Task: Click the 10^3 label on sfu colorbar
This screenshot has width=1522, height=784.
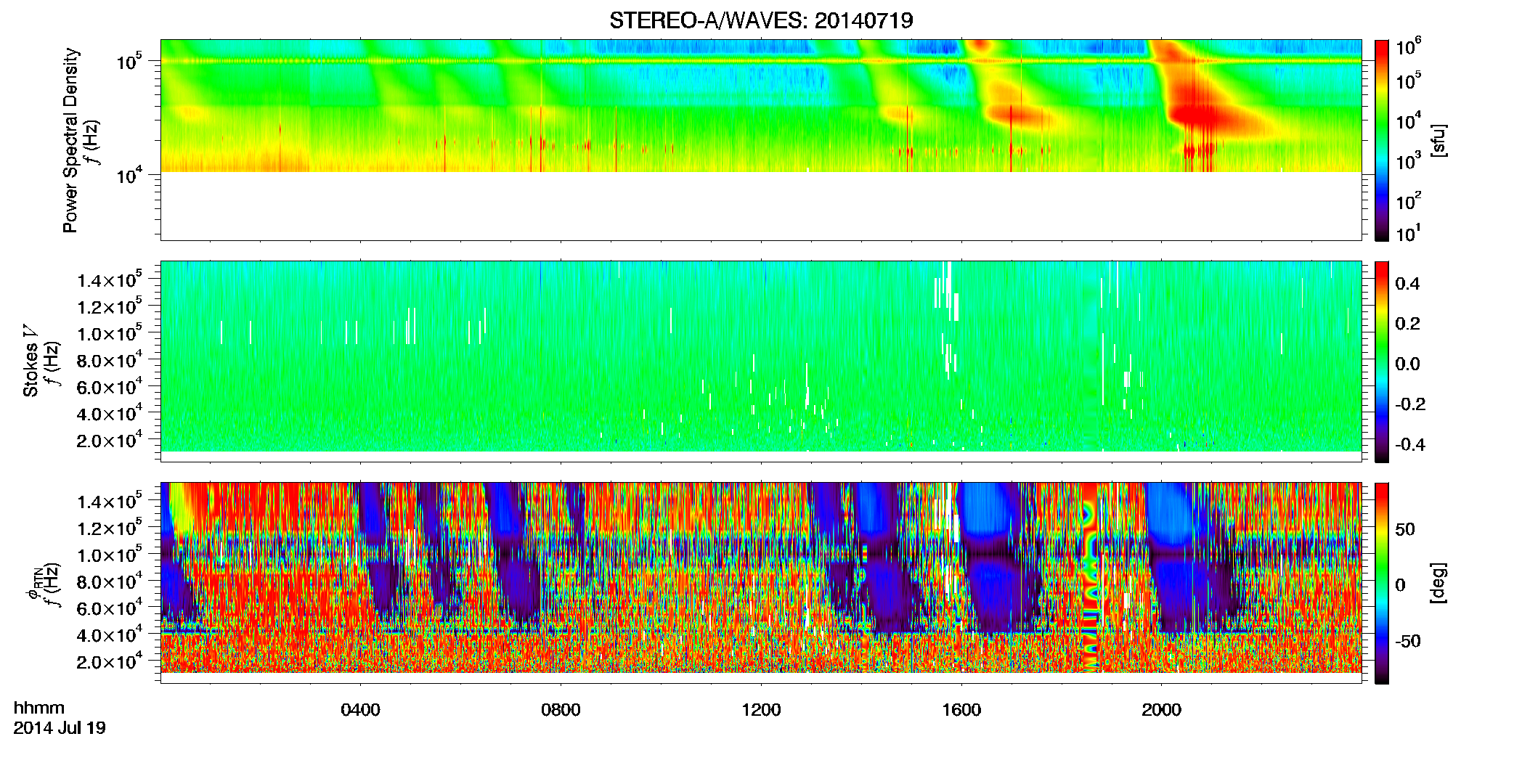Action: click(x=1408, y=162)
